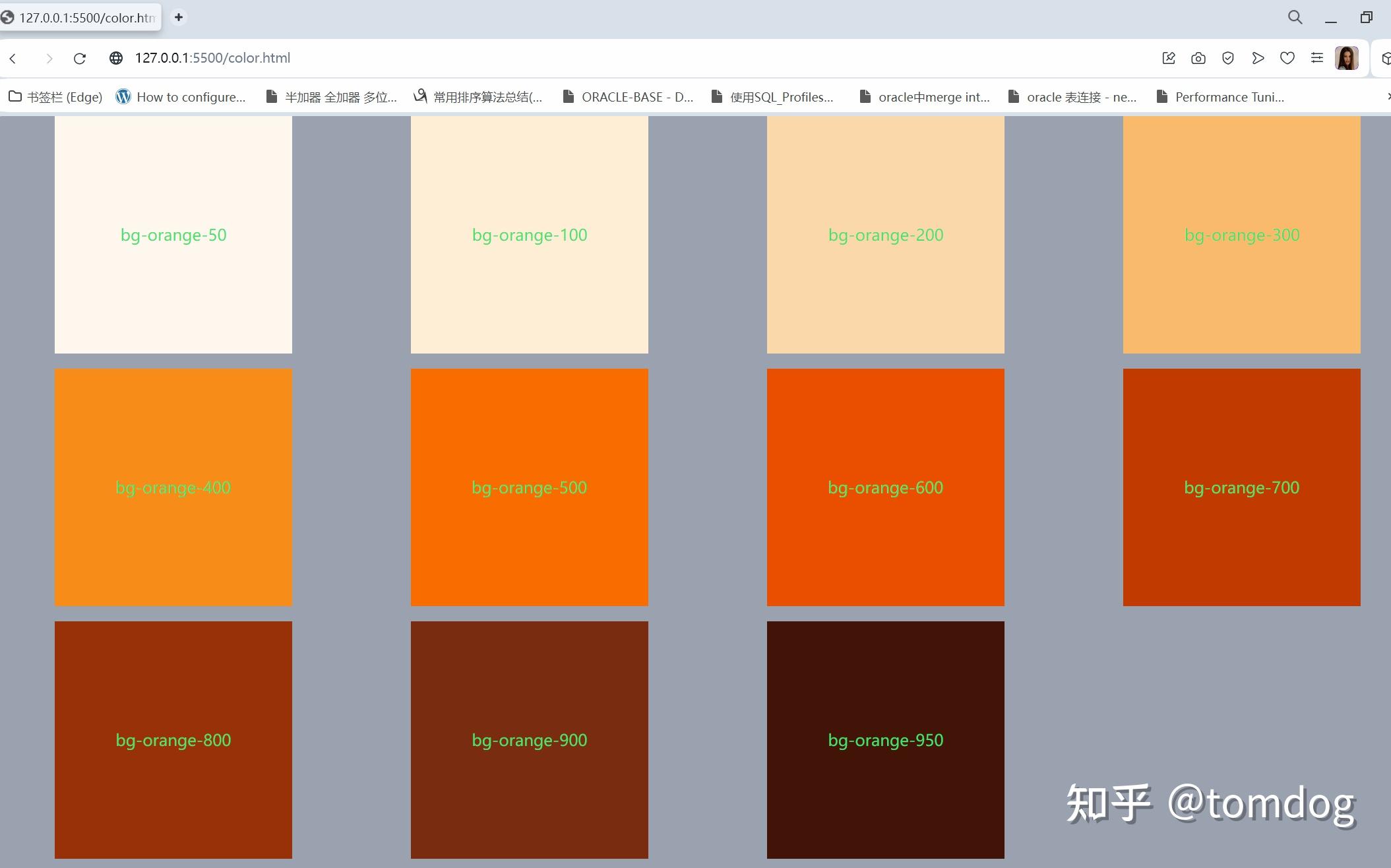Open the 书签栏 (Edge) bookmarks folder
1391x868 pixels.
[56, 97]
